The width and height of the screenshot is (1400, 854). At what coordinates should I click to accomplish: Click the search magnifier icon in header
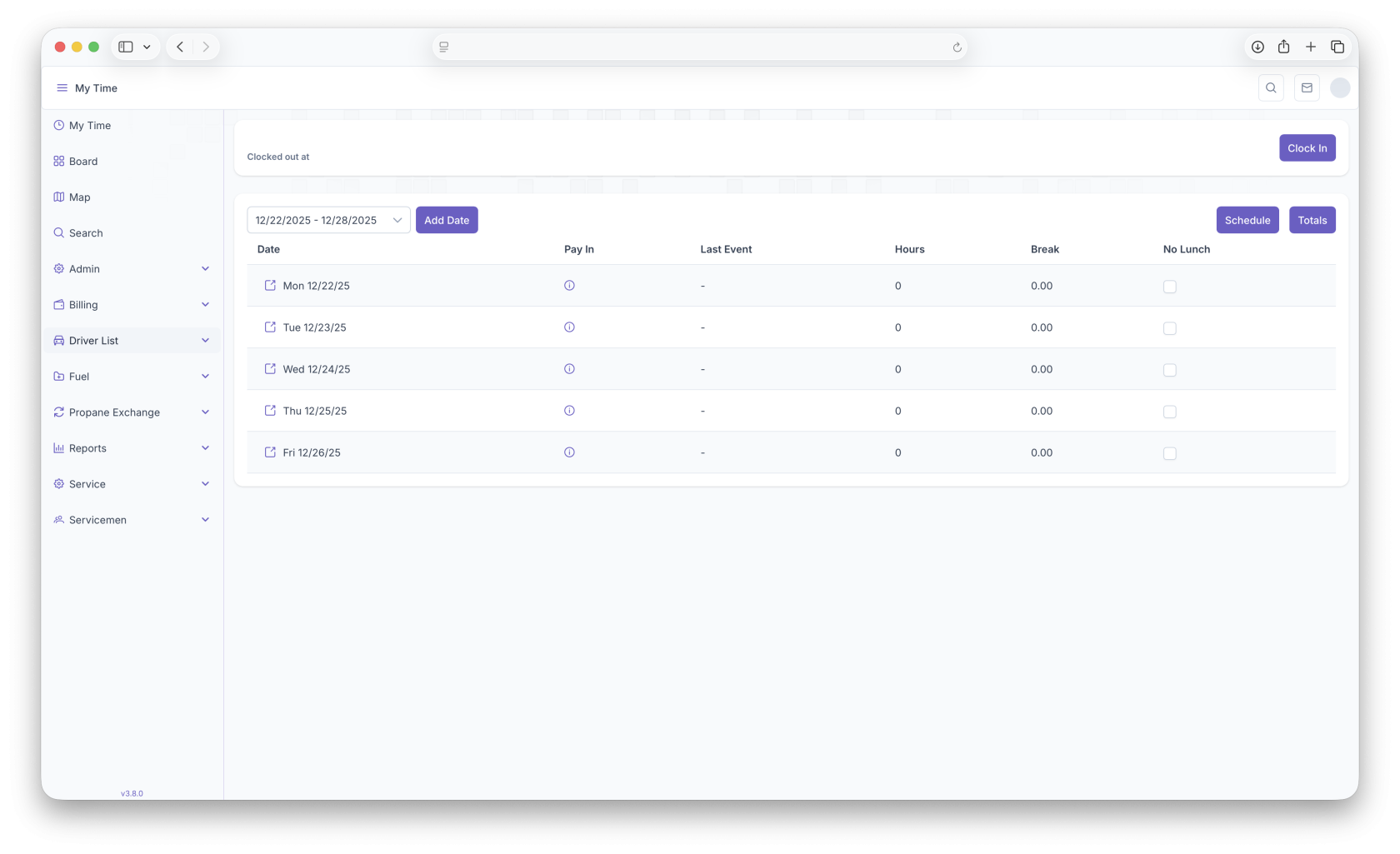click(x=1271, y=88)
